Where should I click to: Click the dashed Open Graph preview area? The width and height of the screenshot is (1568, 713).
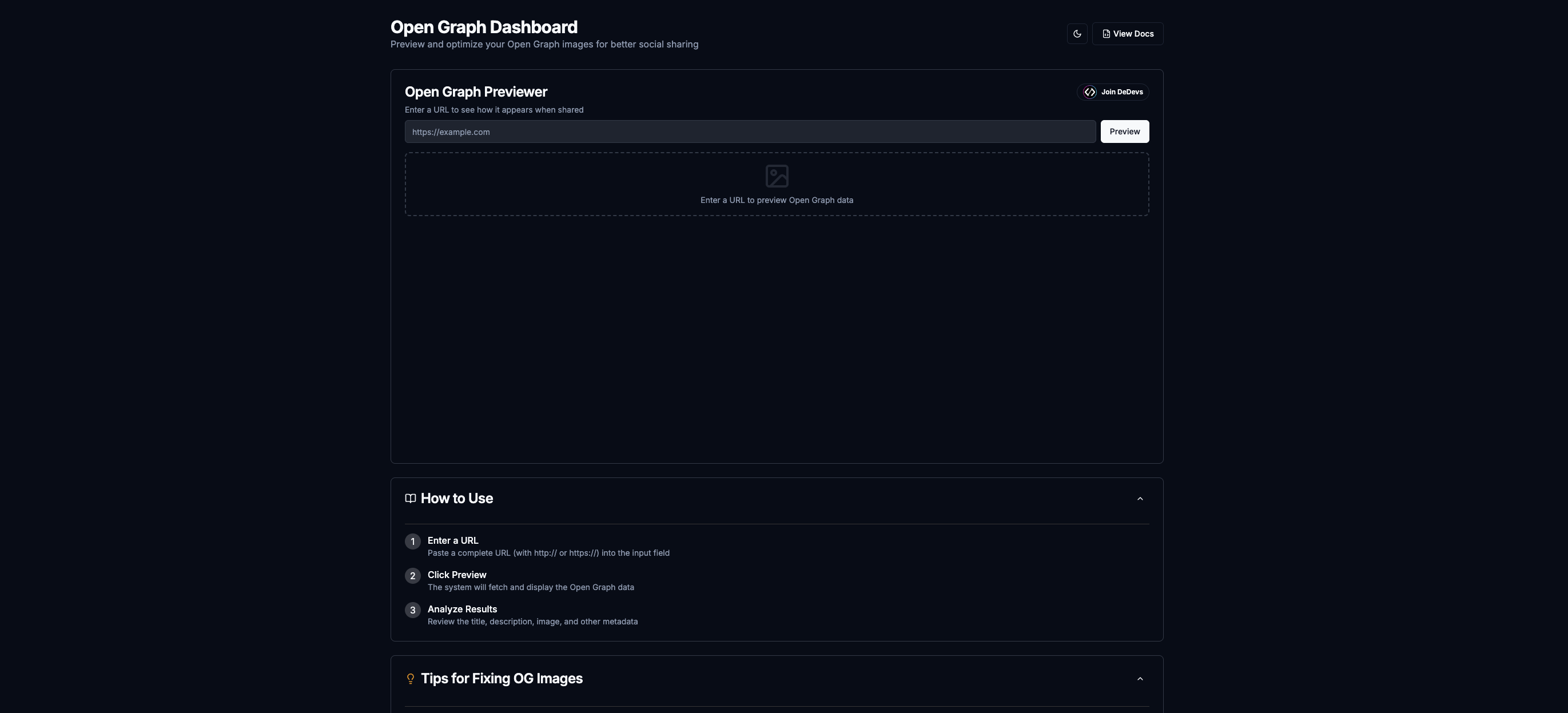(x=777, y=184)
